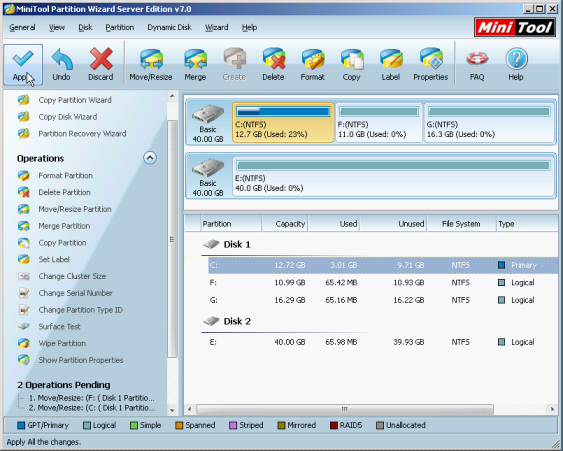563x451 pixels.
Task: Click Disk 2 header in list
Action: (x=227, y=321)
